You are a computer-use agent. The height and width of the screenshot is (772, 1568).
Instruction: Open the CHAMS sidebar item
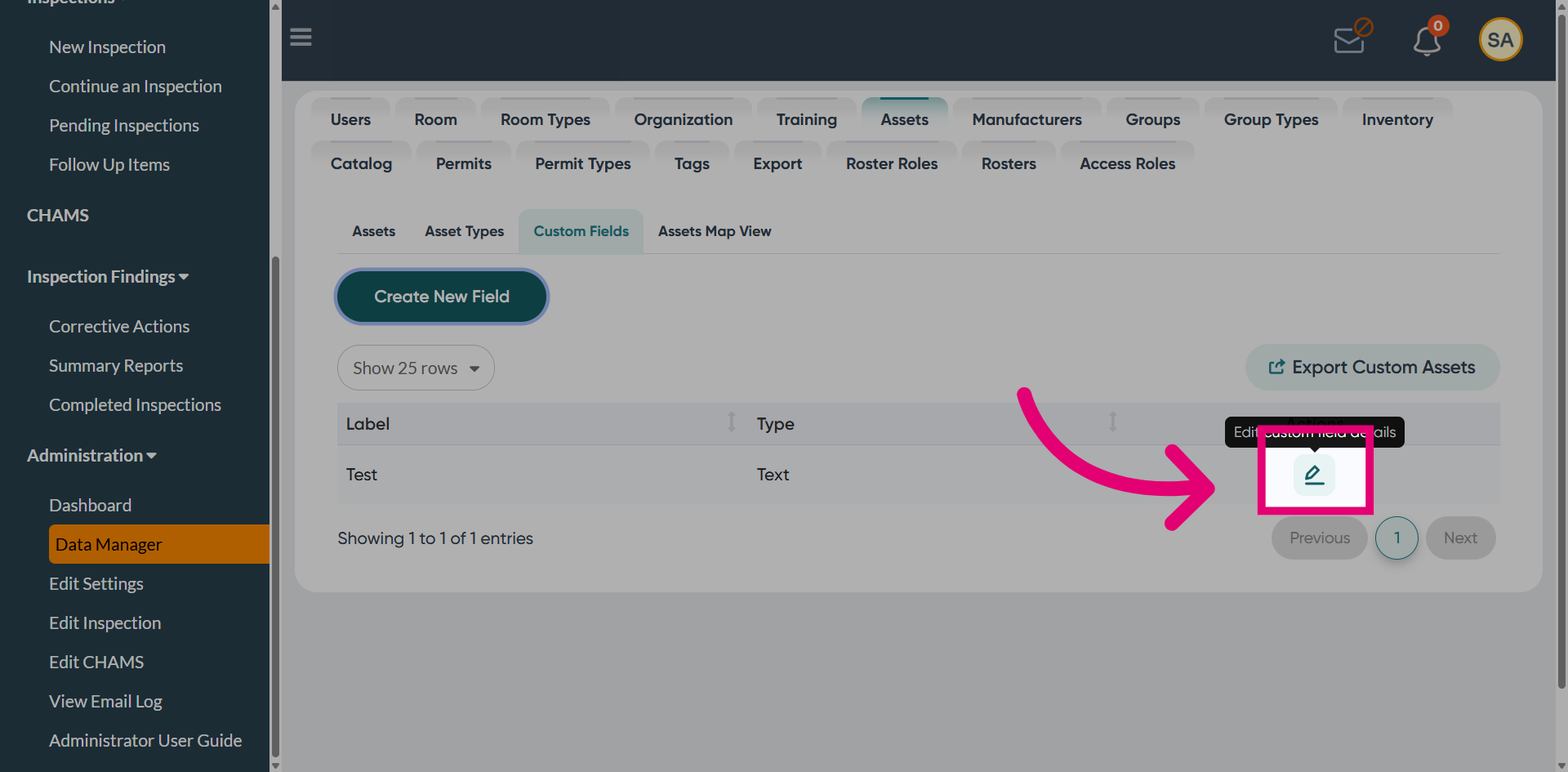[x=57, y=216]
